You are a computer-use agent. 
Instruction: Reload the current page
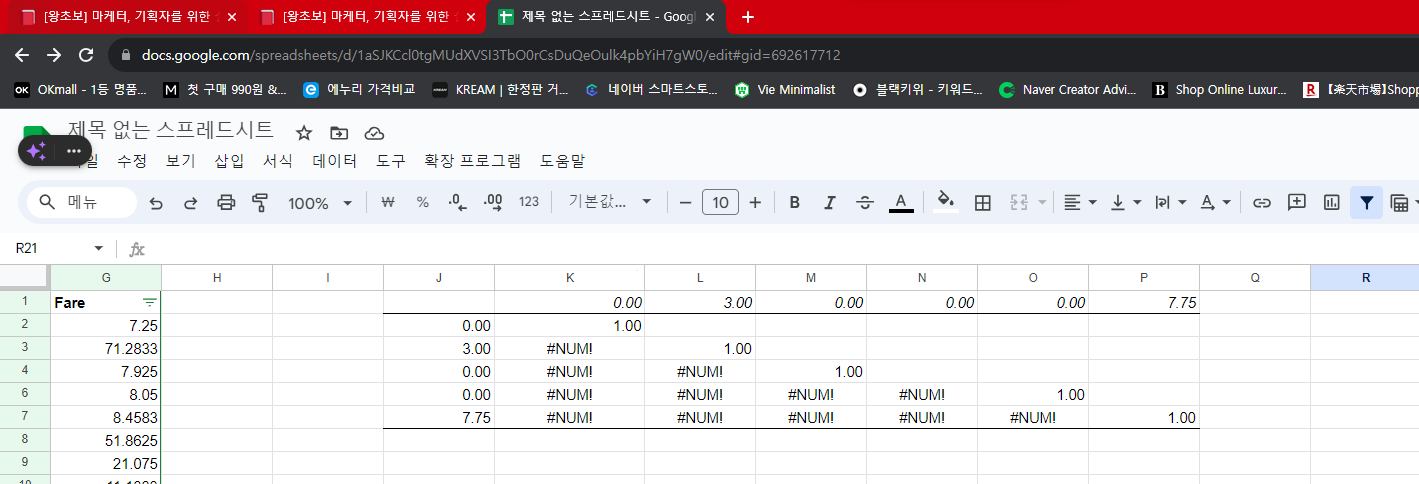(x=86, y=55)
